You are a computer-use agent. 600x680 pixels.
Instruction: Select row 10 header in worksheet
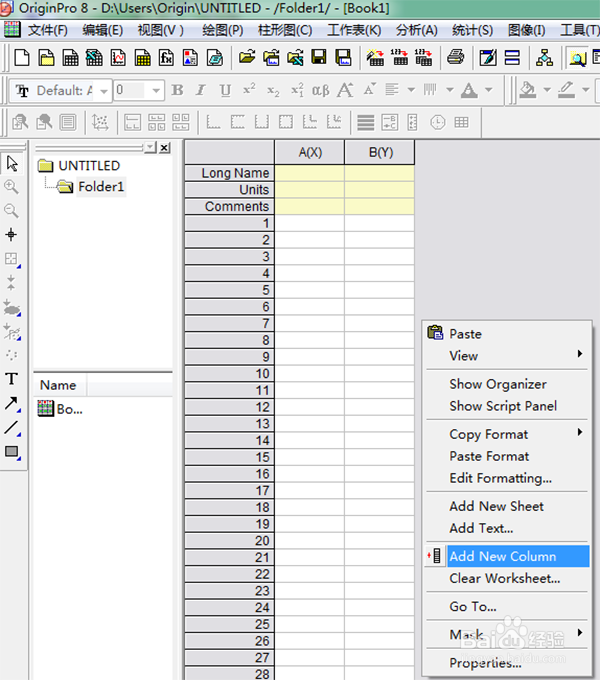(229, 374)
